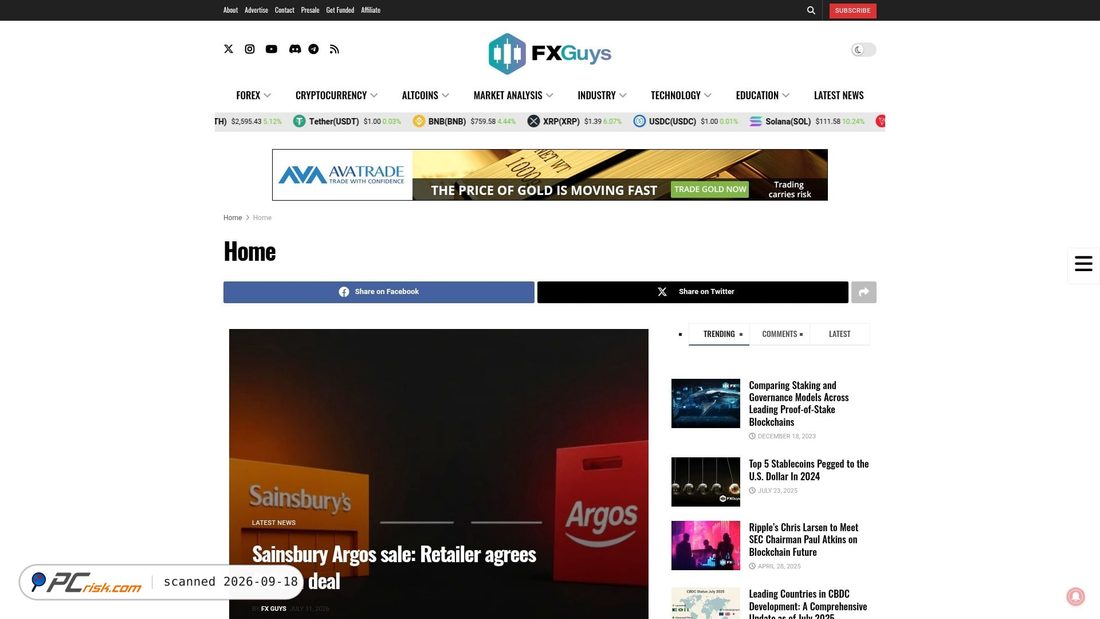Click the share arrow button
This screenshot has width=1100, height=619.
pos(864,292)
